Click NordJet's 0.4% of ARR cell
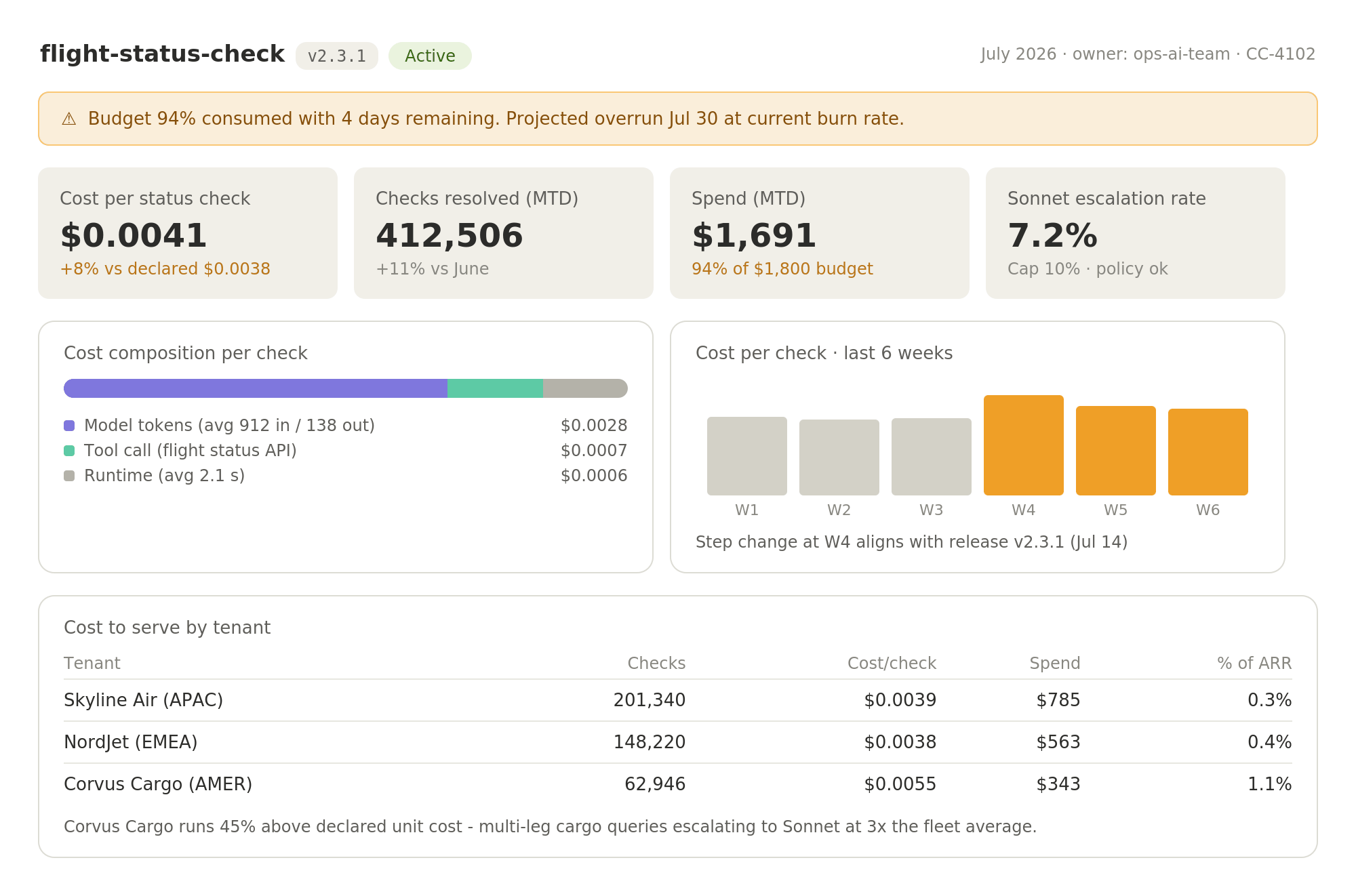This screenshot has width=1356, height=896. click(x=1270, y=742)
